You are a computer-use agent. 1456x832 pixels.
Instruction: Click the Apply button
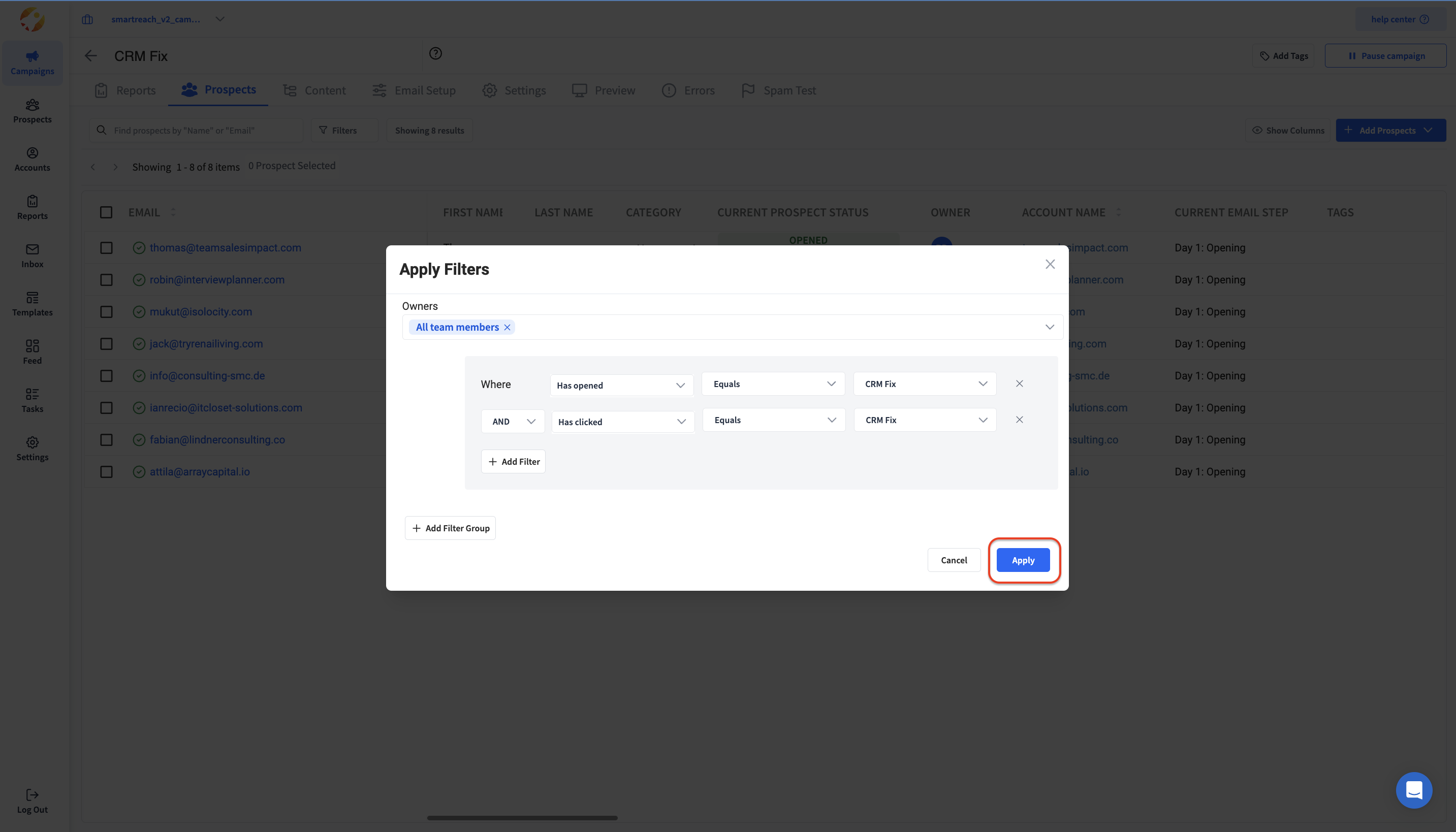click(x=1022, y=560)
